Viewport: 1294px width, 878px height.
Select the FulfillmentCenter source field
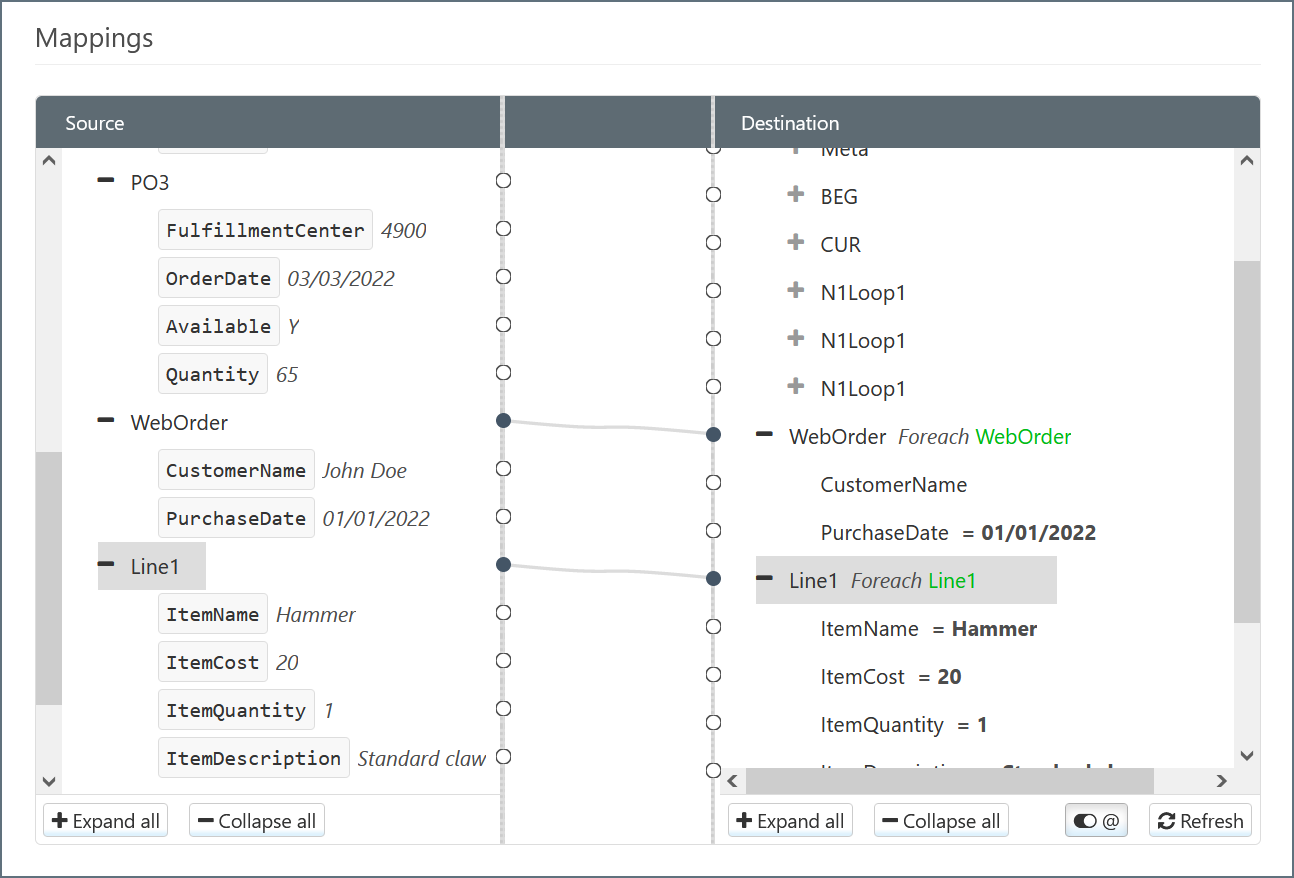(x=265, y=230)
